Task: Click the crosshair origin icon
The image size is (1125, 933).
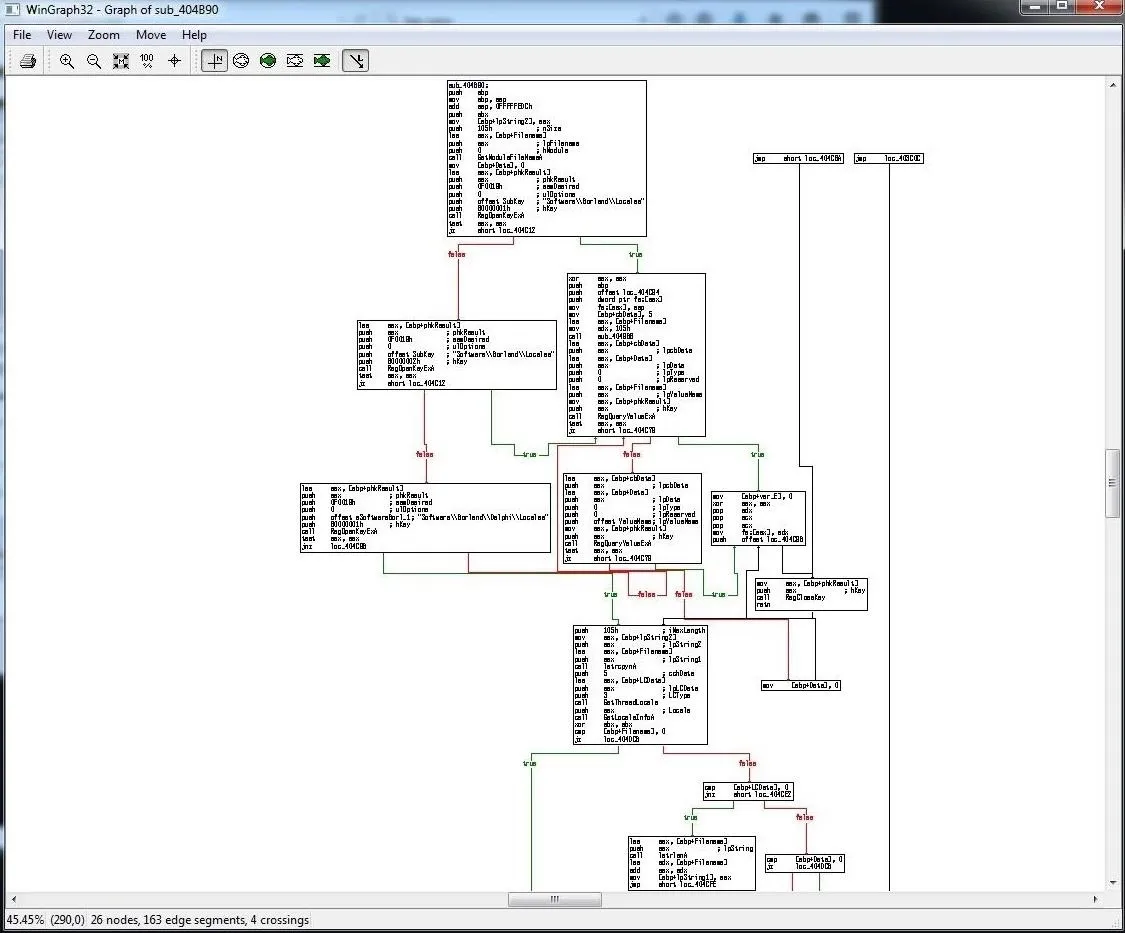Action: 174,61
